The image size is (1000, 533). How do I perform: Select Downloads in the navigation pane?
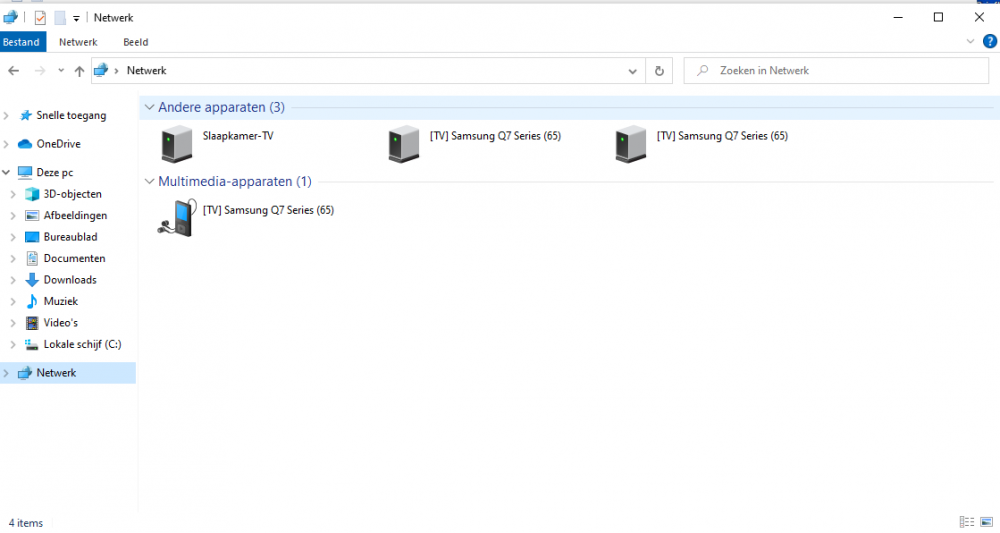70,280
